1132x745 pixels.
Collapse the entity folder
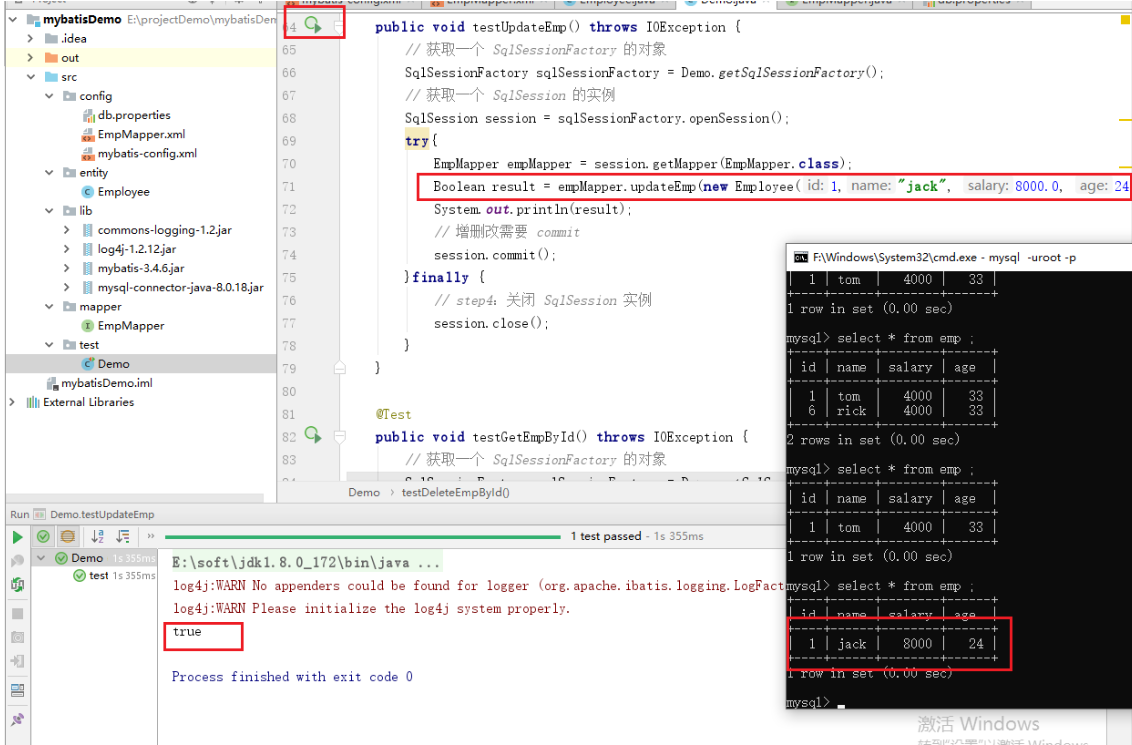click(x=49, y=173)
